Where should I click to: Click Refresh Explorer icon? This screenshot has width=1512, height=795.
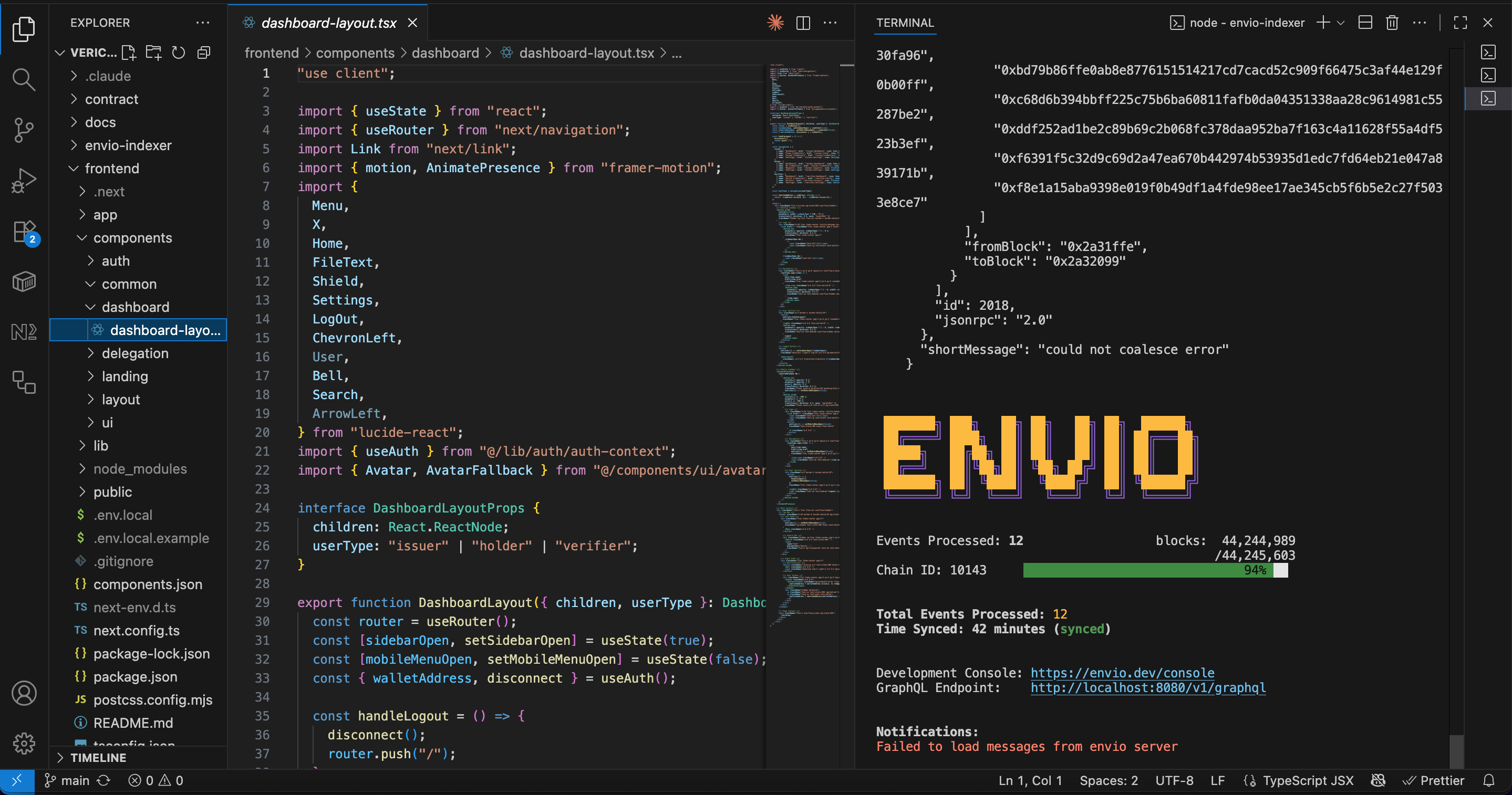(179, 53)
